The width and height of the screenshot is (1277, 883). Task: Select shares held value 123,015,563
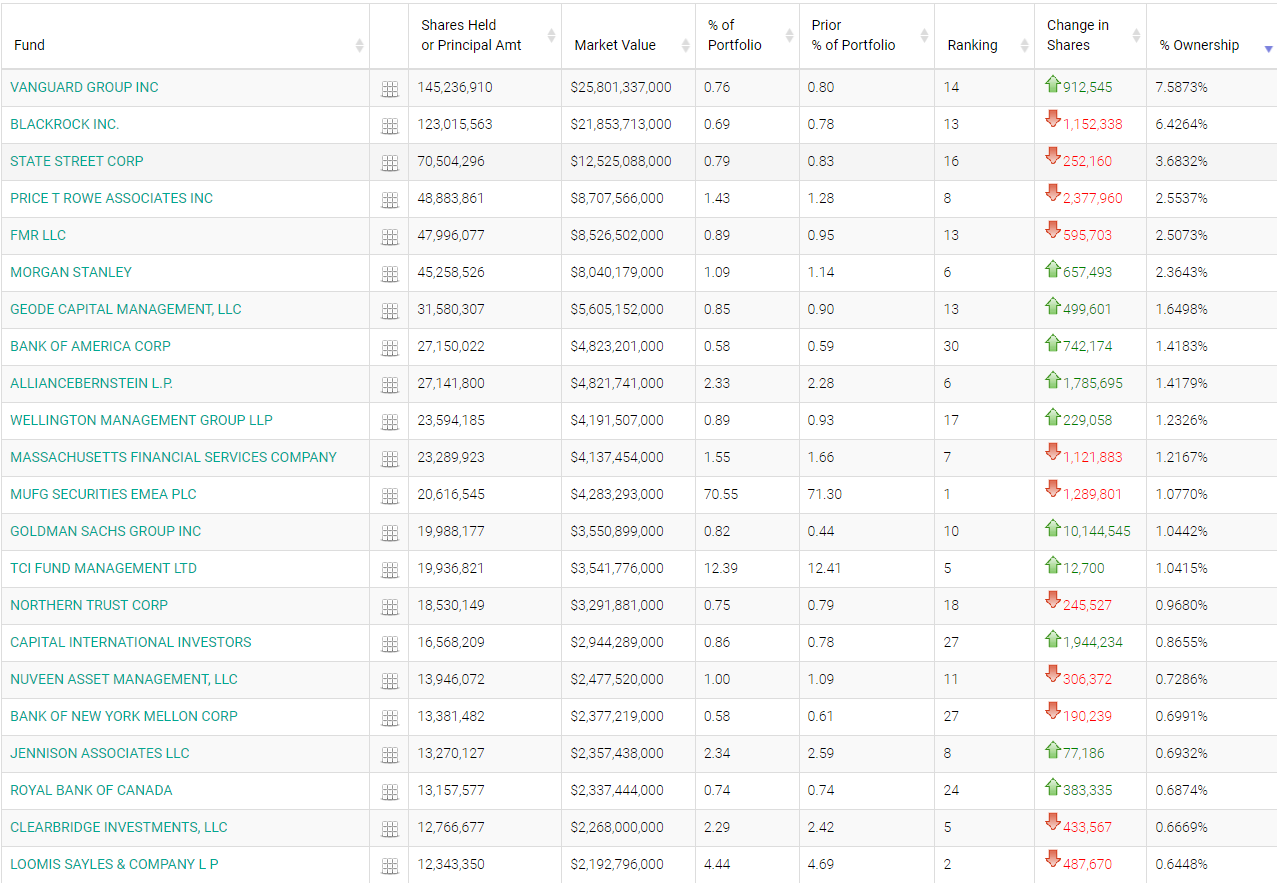[455, 124]
